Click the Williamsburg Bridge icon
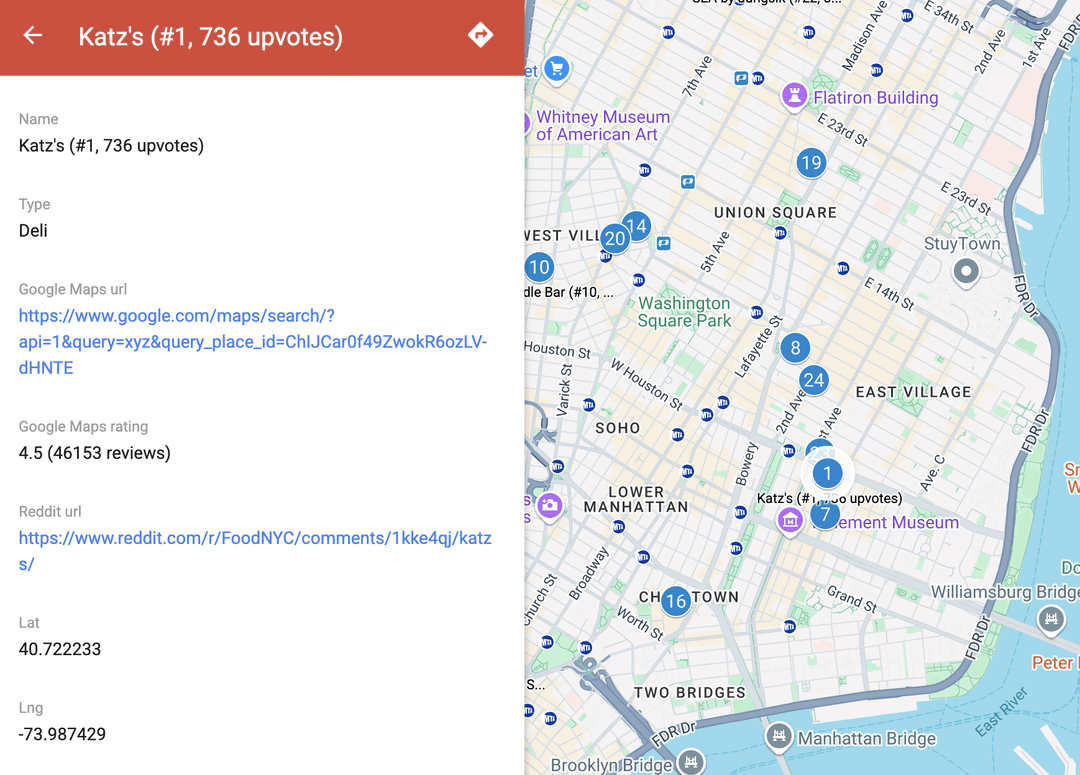The width and height of the screenshot is (1080, 775). click(1051, 619)
